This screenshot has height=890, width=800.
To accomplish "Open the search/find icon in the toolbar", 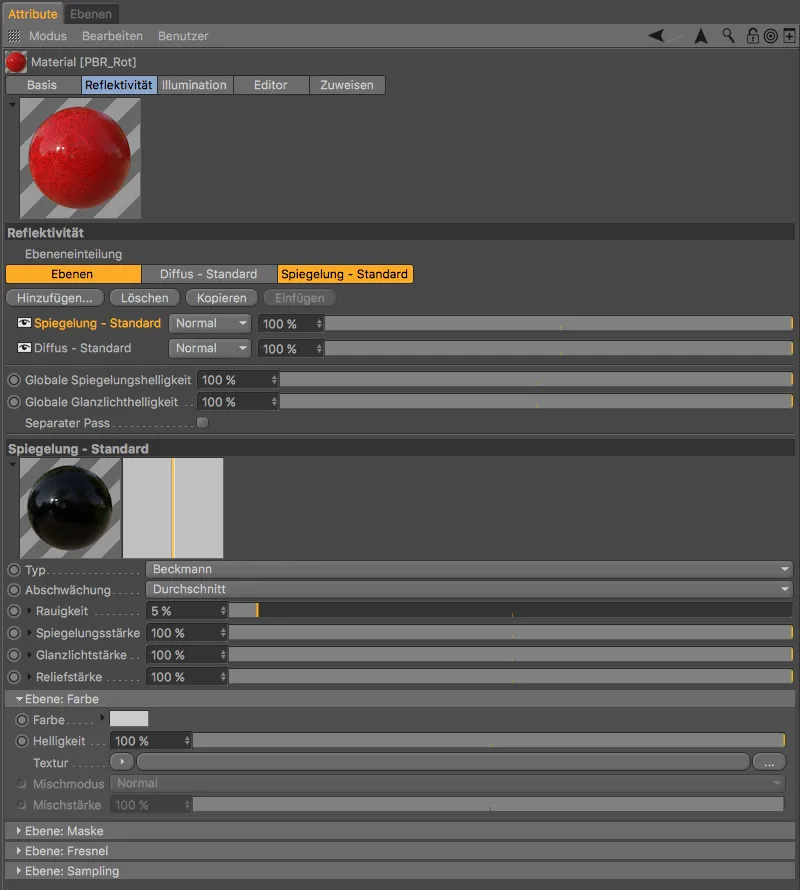I will 728,36.
